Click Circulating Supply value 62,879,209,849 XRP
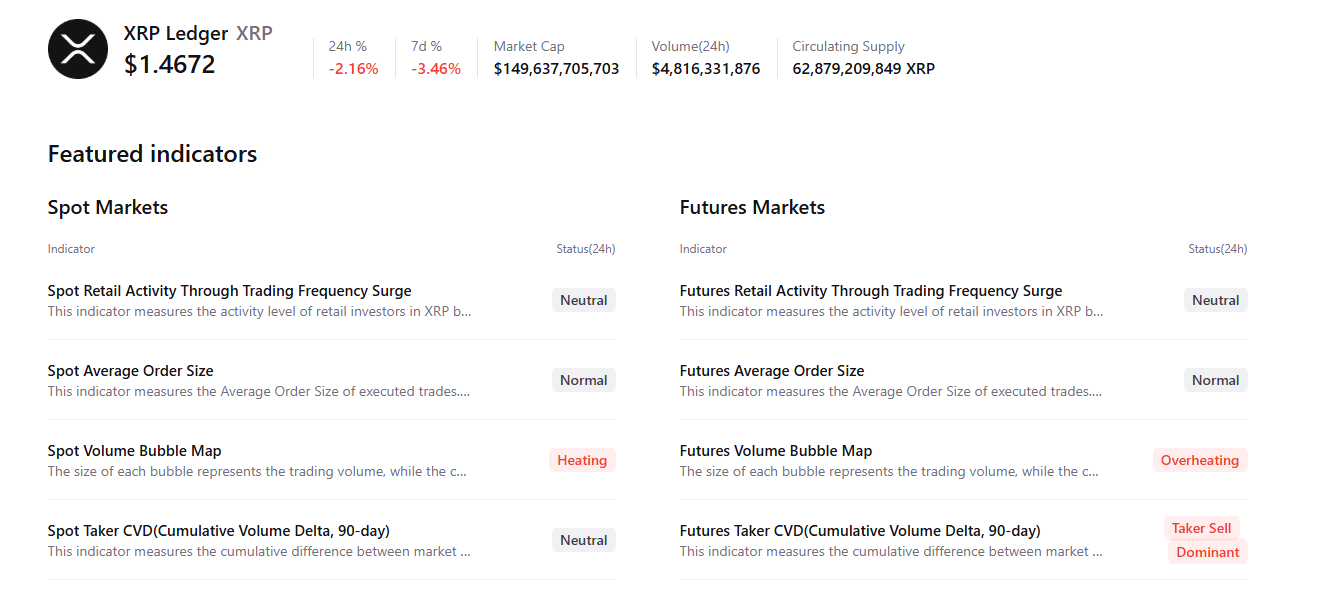1331x590 pixels. (x=864, y=69)
